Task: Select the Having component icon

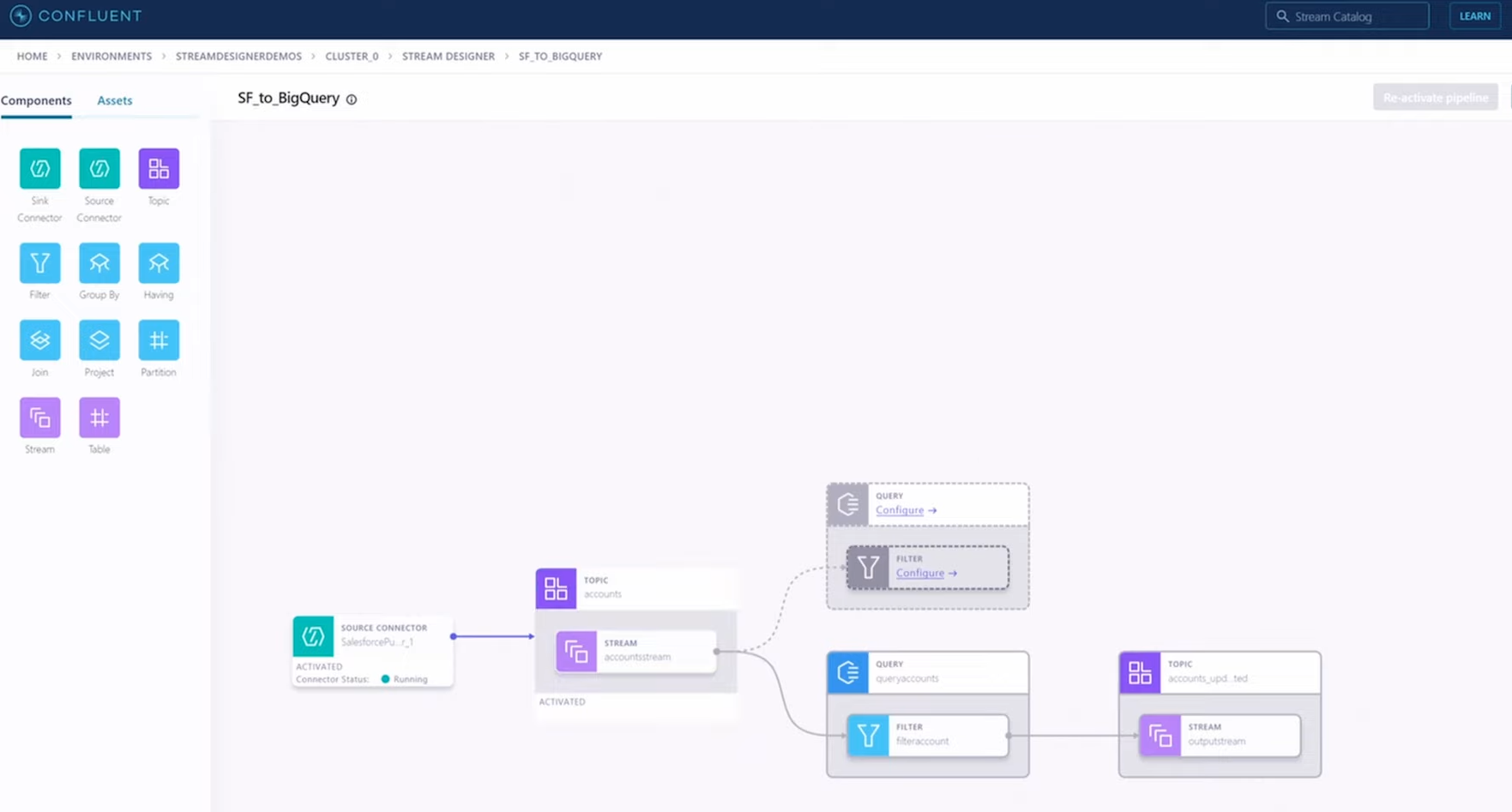Action: tap(159, 262)
